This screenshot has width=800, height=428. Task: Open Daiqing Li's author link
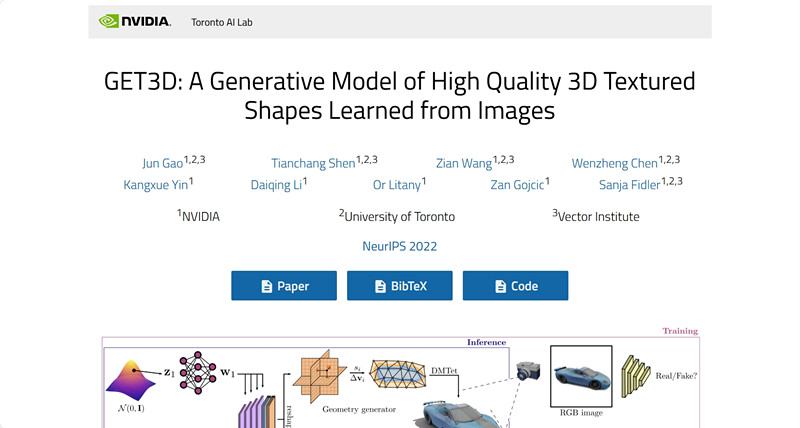click(279, 184)
